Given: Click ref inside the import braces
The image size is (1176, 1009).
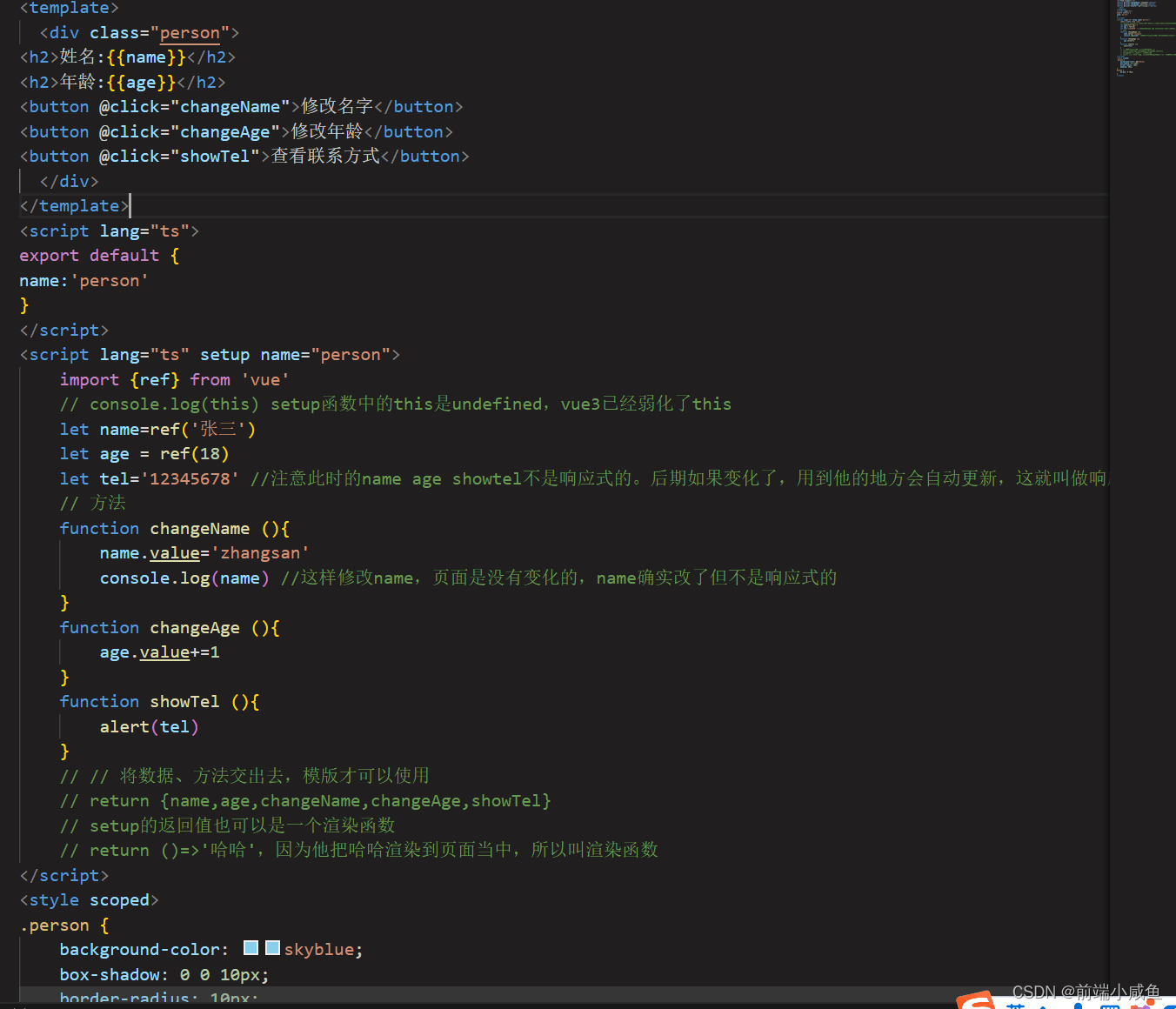Looking at the screenshot, I should point(155,380).
